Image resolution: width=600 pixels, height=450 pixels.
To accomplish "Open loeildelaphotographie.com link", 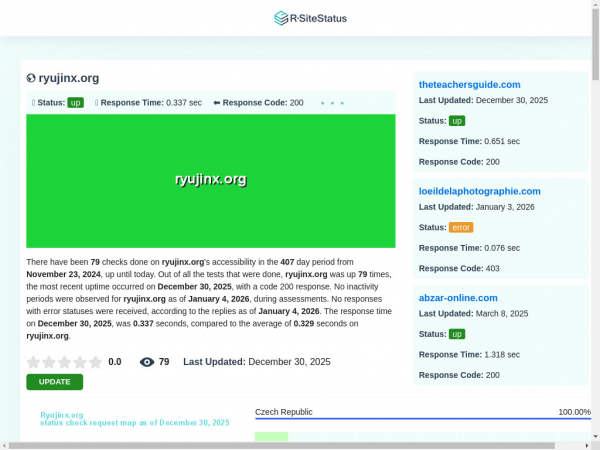I will point(479,191).
